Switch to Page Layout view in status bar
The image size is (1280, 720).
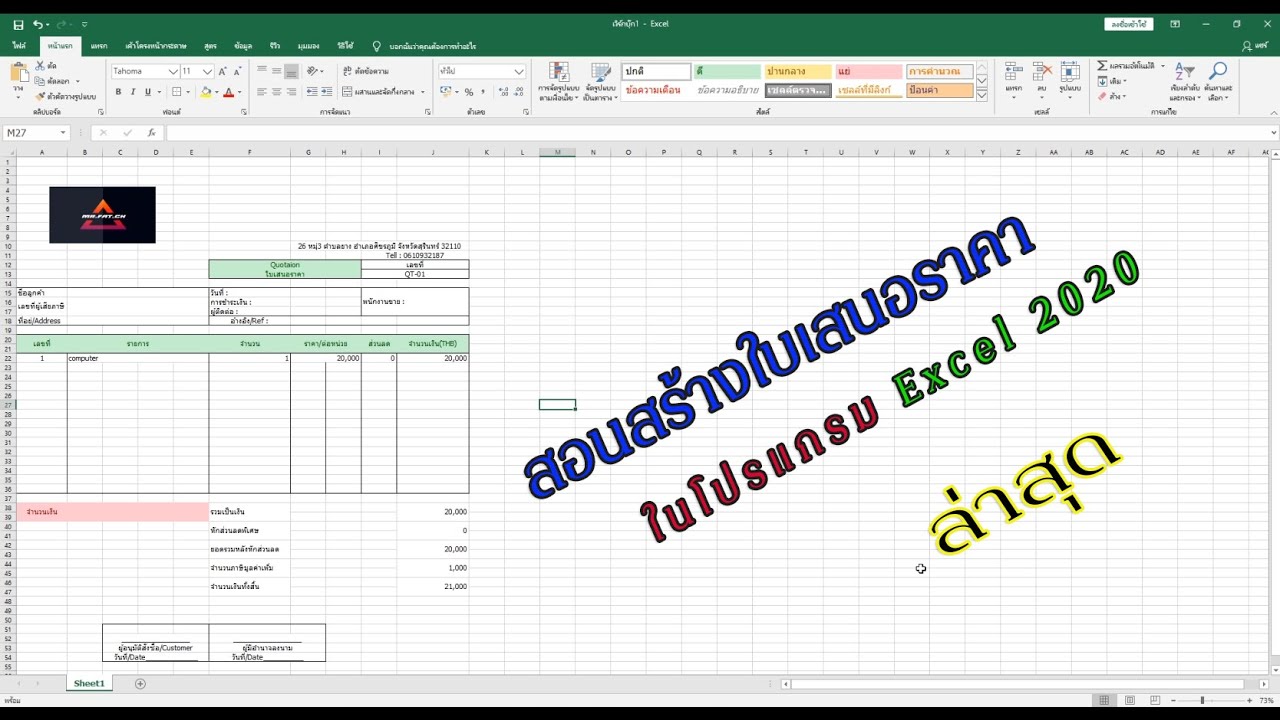coord(1129,700)
